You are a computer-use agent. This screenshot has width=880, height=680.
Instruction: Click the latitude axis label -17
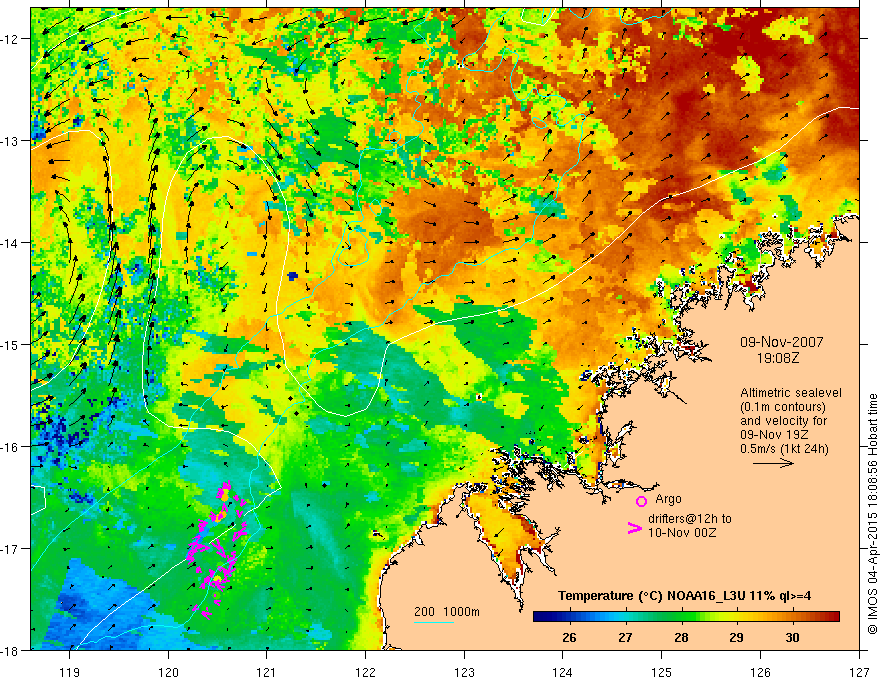pyautogui.click(x=11, y=549)
